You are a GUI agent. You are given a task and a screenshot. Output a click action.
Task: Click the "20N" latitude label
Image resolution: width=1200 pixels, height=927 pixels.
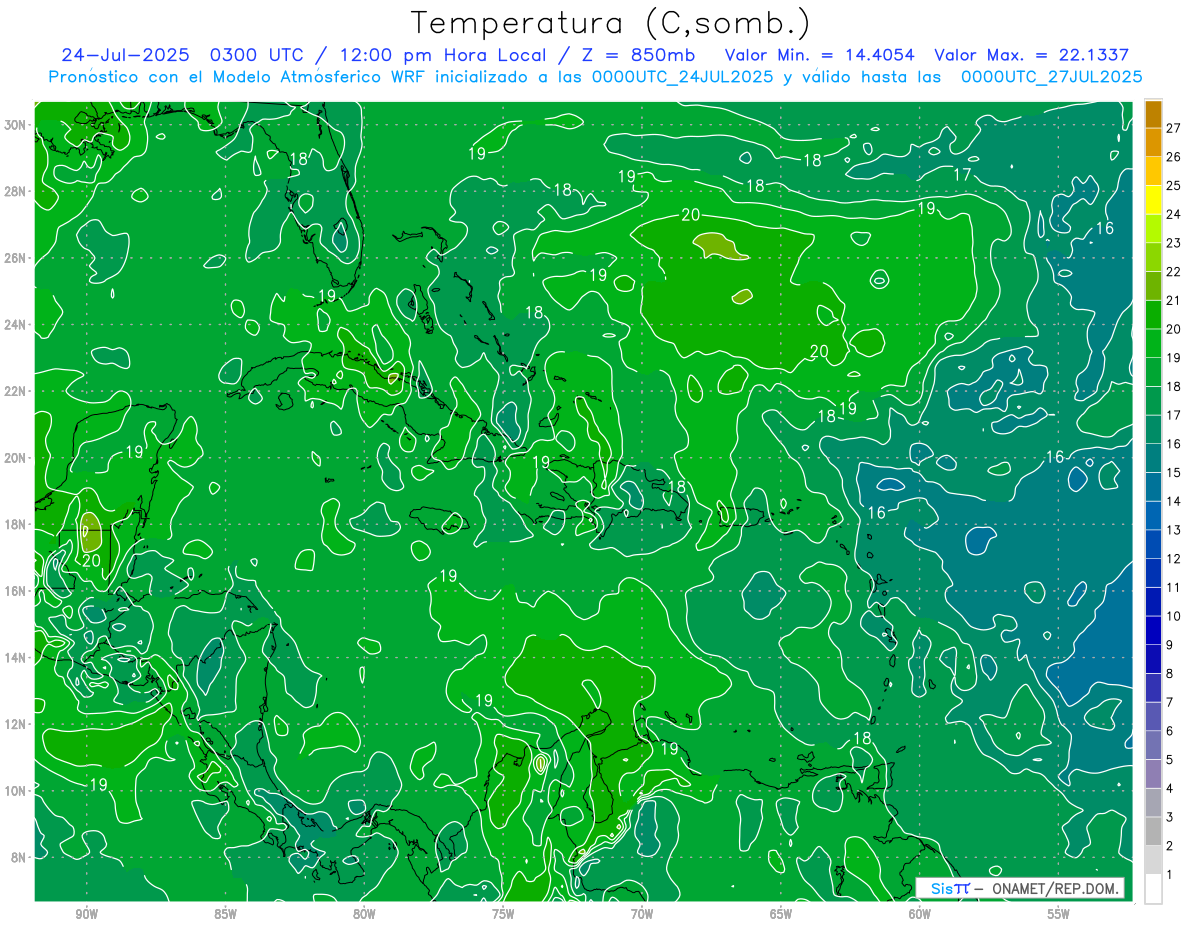[x=17, y=458]
